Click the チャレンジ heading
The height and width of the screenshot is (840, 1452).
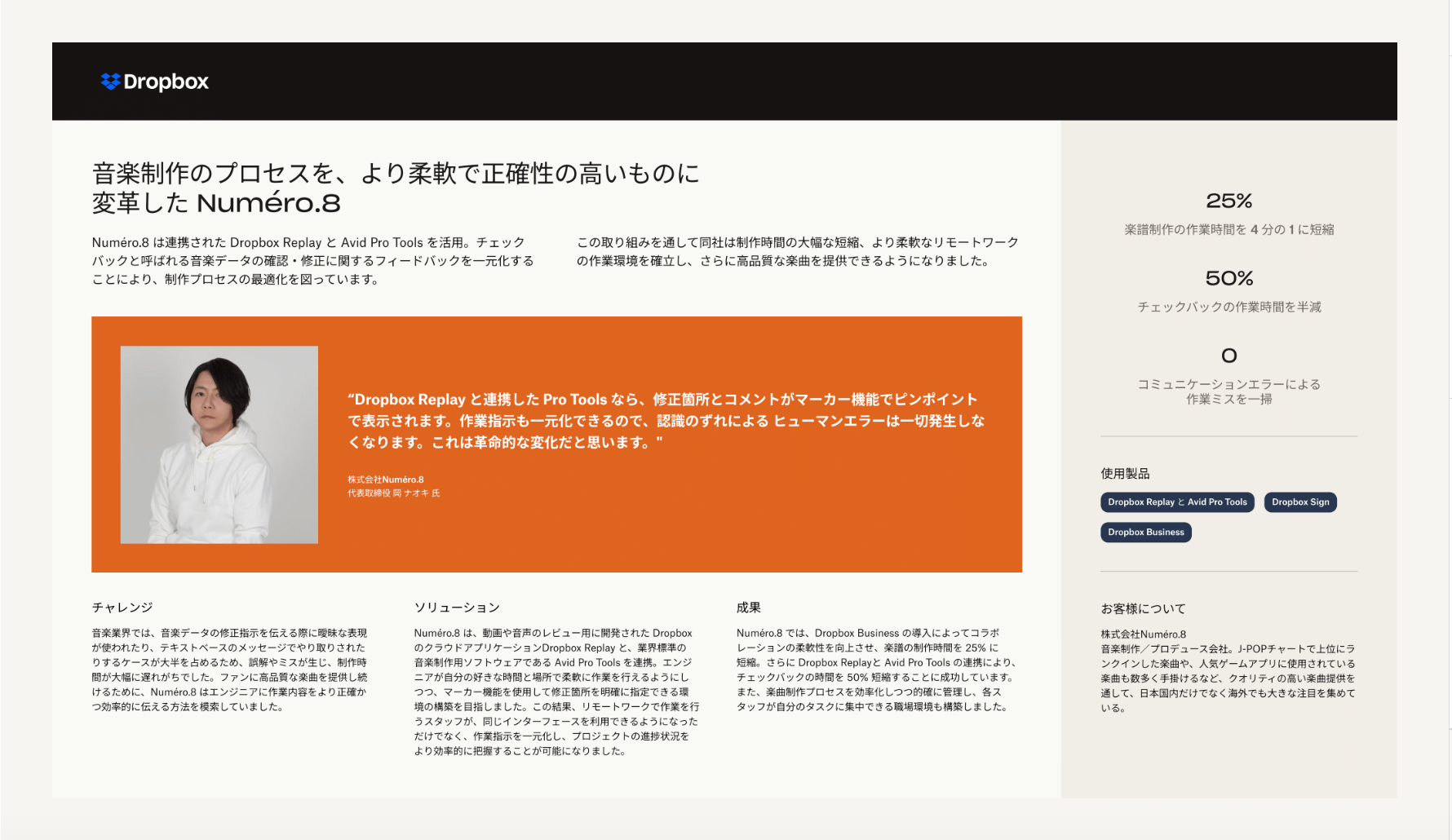(x=122, y=608)
